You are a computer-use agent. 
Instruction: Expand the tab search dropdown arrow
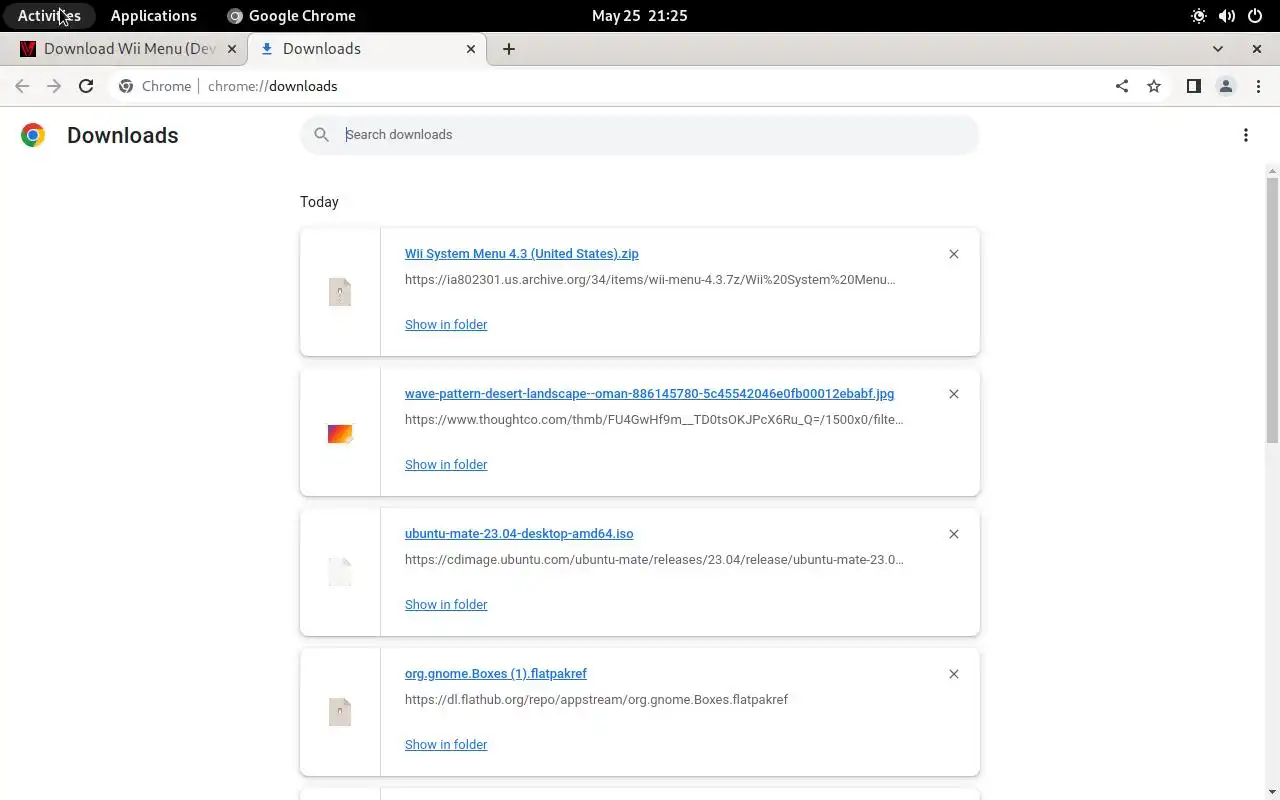click(x=1218, y=49)
